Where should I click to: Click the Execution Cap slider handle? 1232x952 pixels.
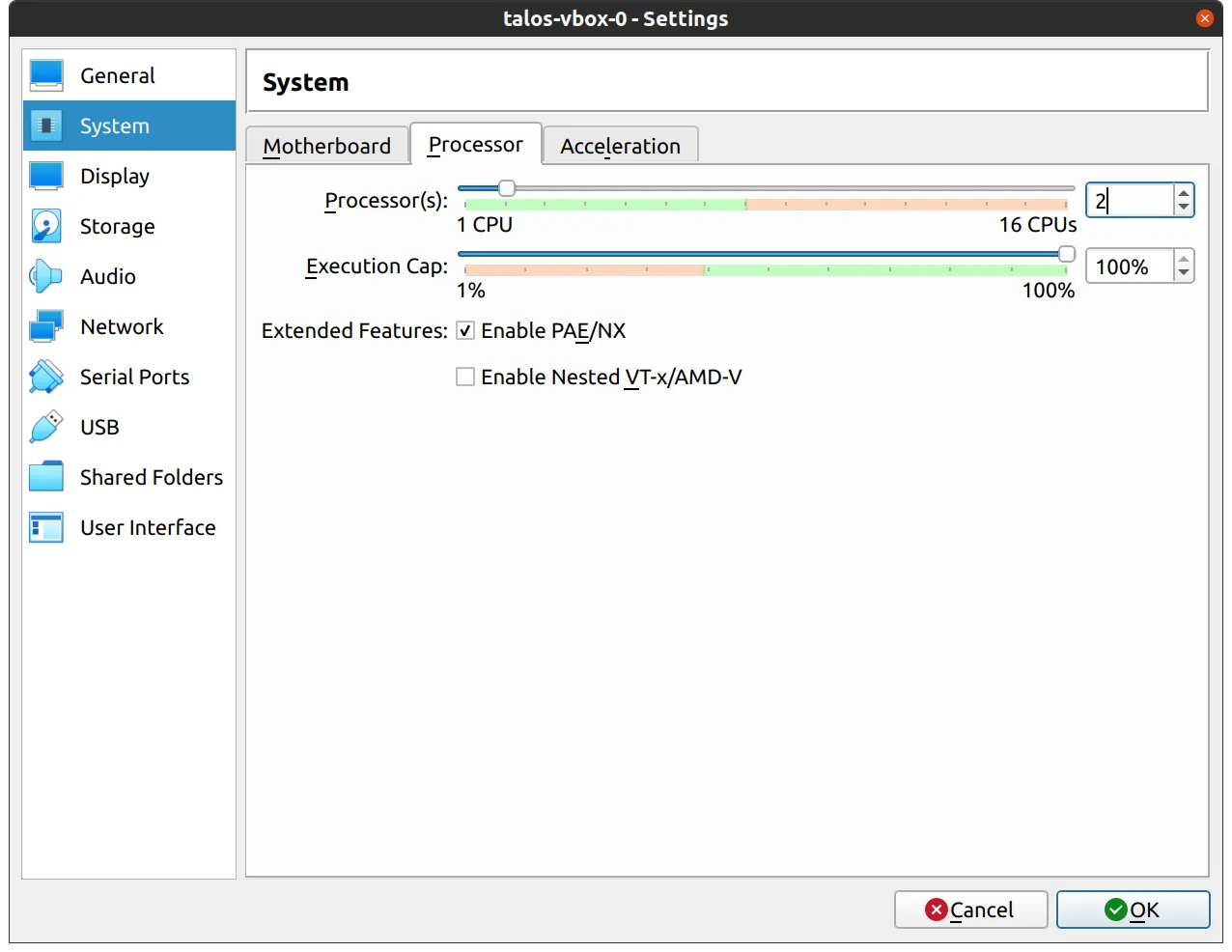[1066, 254]
